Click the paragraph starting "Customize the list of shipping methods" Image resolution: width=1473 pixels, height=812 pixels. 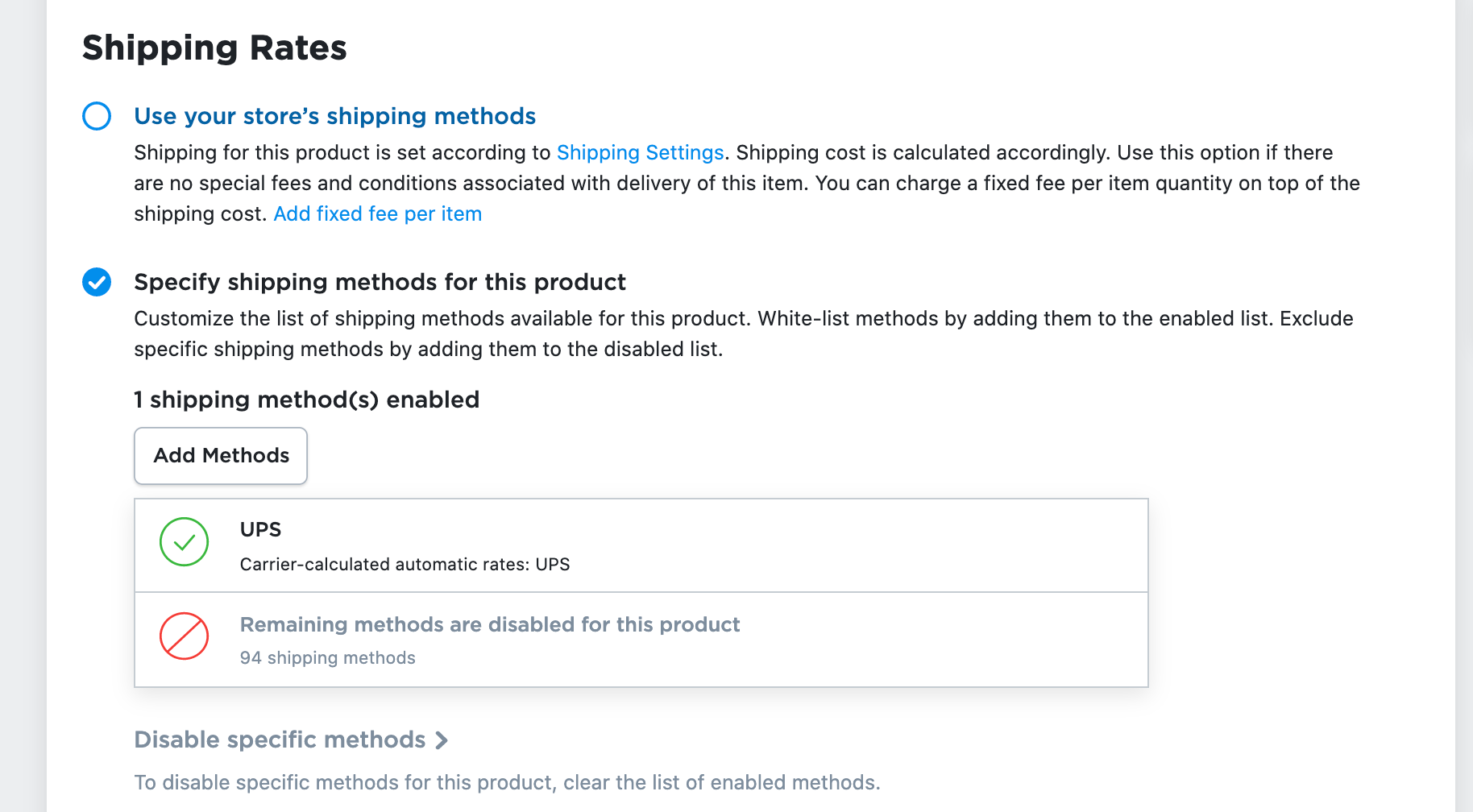click(x=741, y=333)
